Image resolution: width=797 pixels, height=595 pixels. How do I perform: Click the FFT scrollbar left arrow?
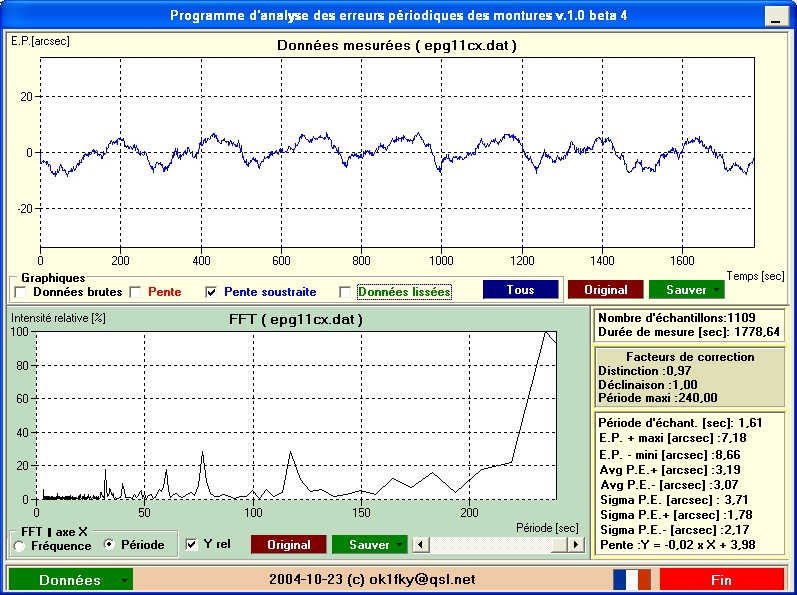420,545
